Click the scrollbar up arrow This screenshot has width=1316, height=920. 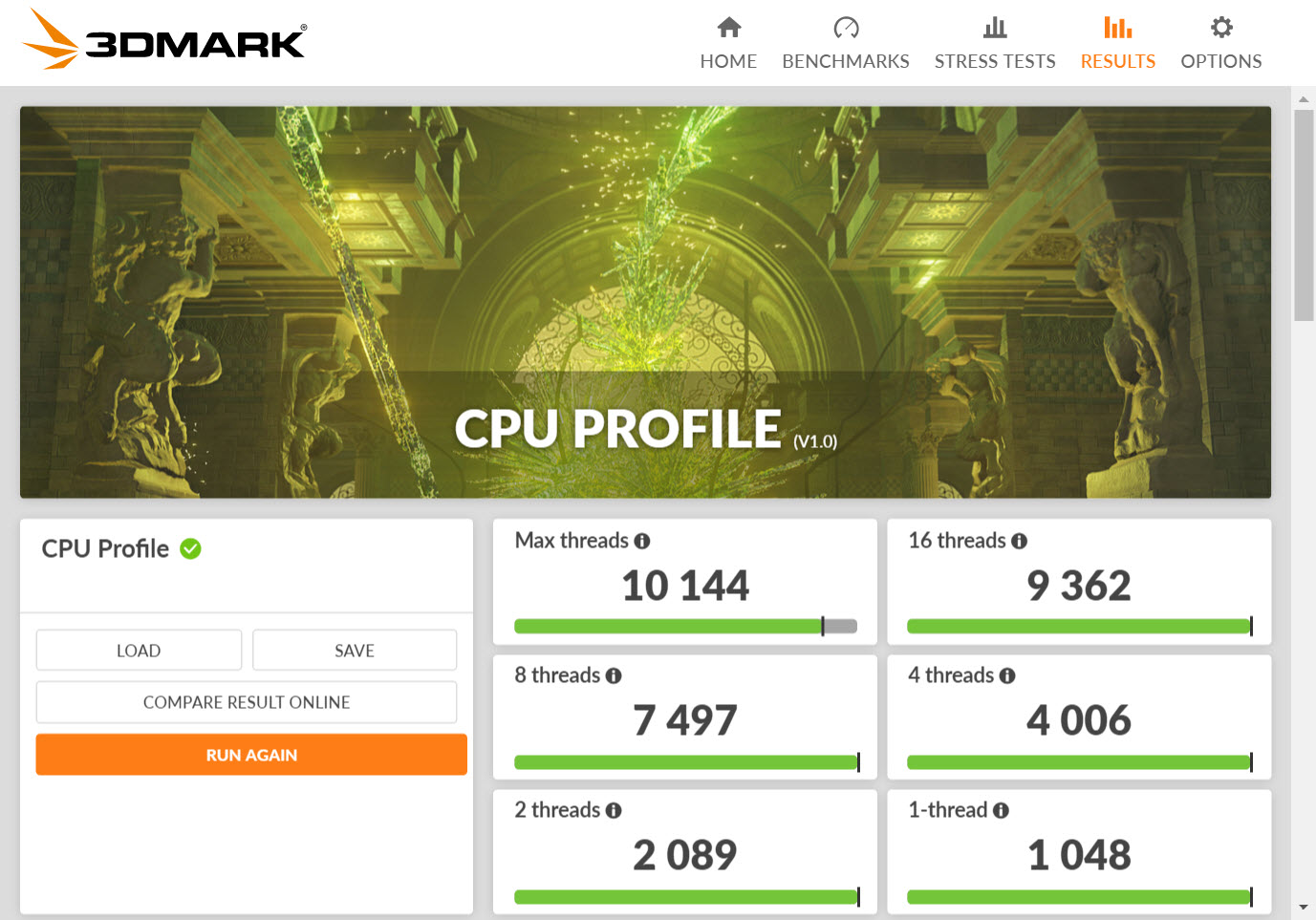pyautogui.click(x=1304, y=98)
